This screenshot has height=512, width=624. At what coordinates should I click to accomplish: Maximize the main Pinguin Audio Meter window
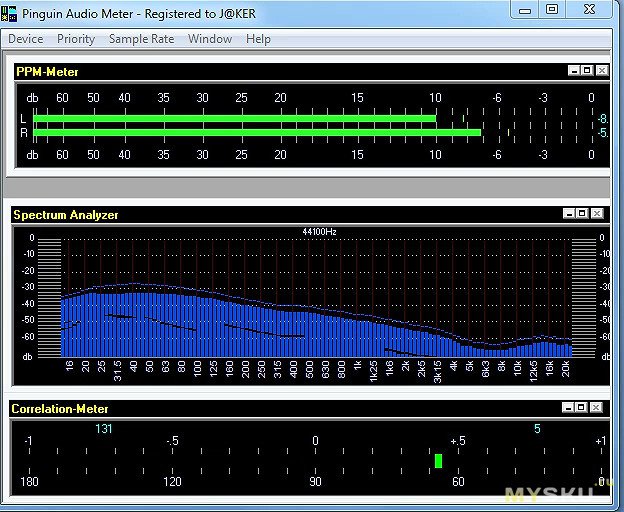pos(552,10)
